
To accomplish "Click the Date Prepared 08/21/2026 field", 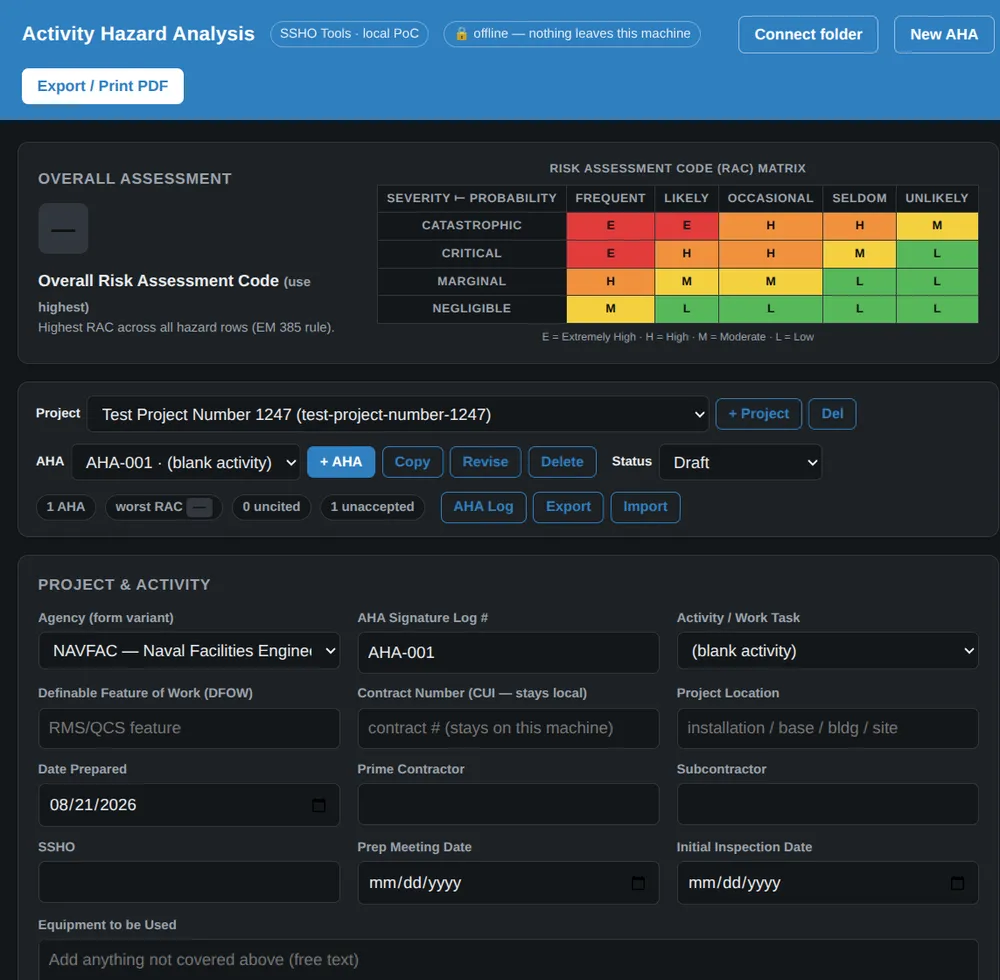I will (189, 805).
